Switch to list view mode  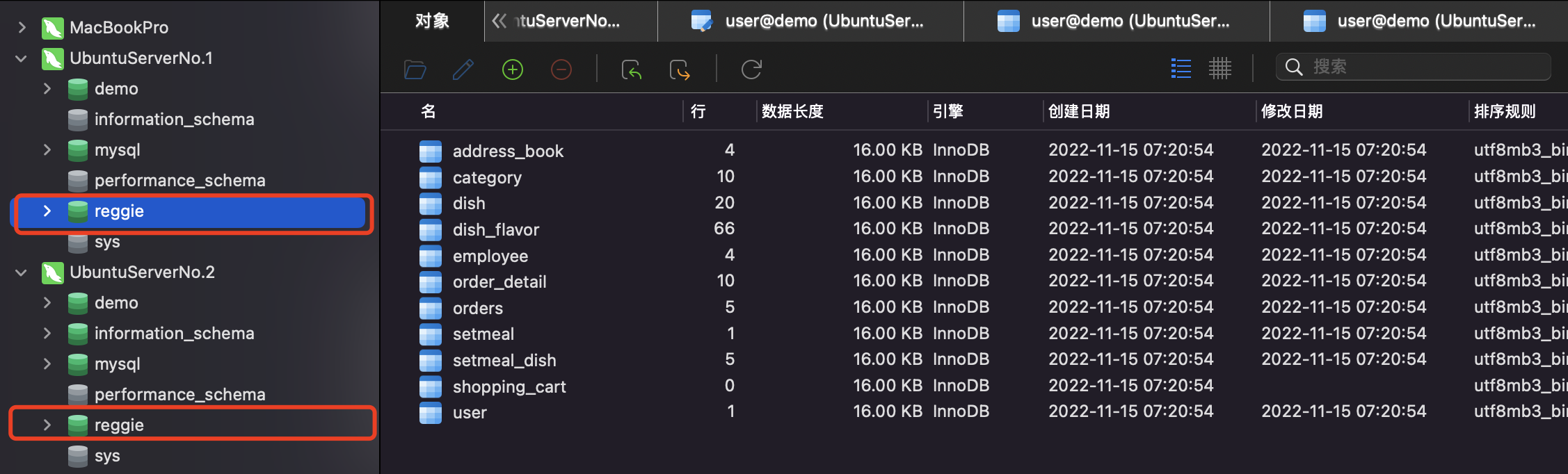(1181, 68)
